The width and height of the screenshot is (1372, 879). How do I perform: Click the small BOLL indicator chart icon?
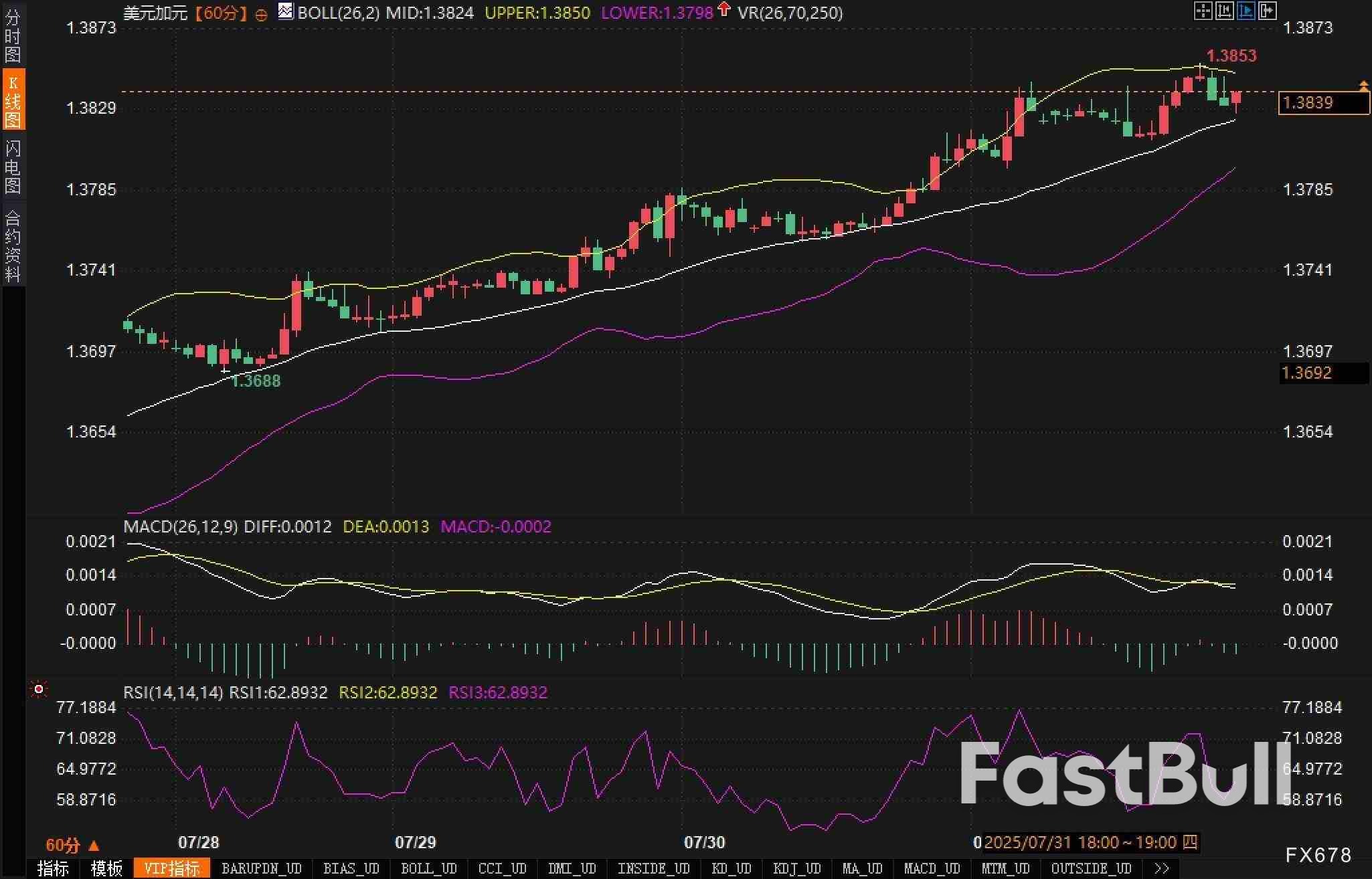coord(286,11)
